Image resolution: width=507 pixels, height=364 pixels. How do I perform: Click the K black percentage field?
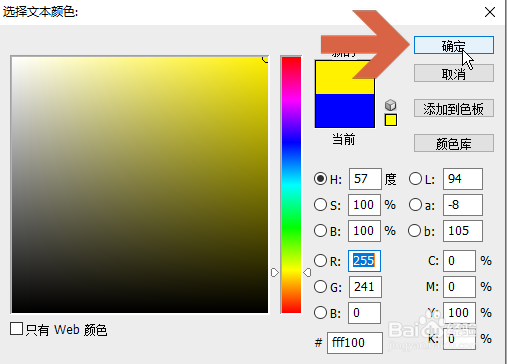tap(459, 339)
